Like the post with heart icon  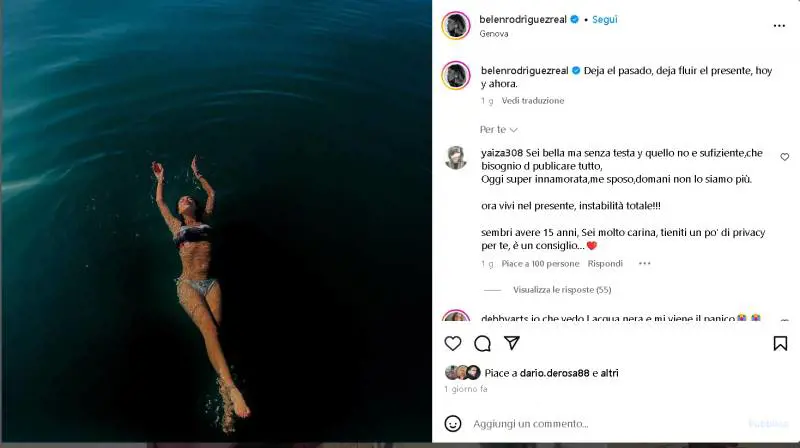[x=453, y=343]
